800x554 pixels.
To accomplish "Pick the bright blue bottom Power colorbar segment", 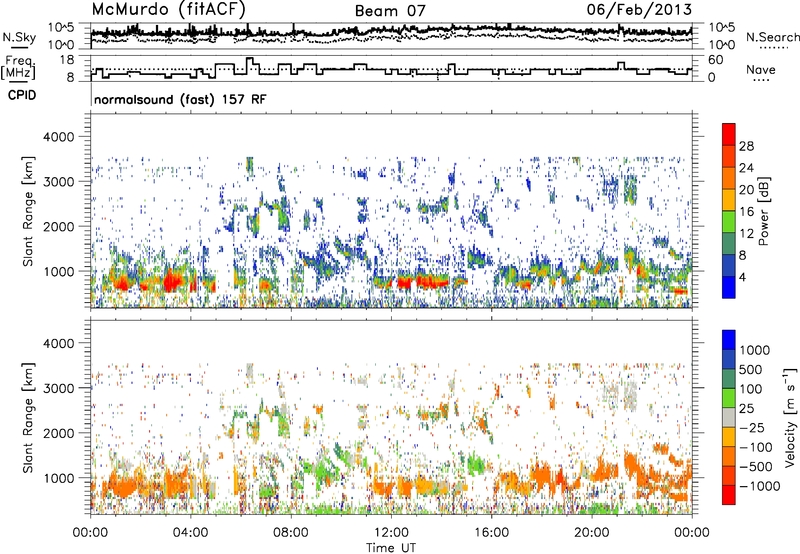I will tap(729, 287).
